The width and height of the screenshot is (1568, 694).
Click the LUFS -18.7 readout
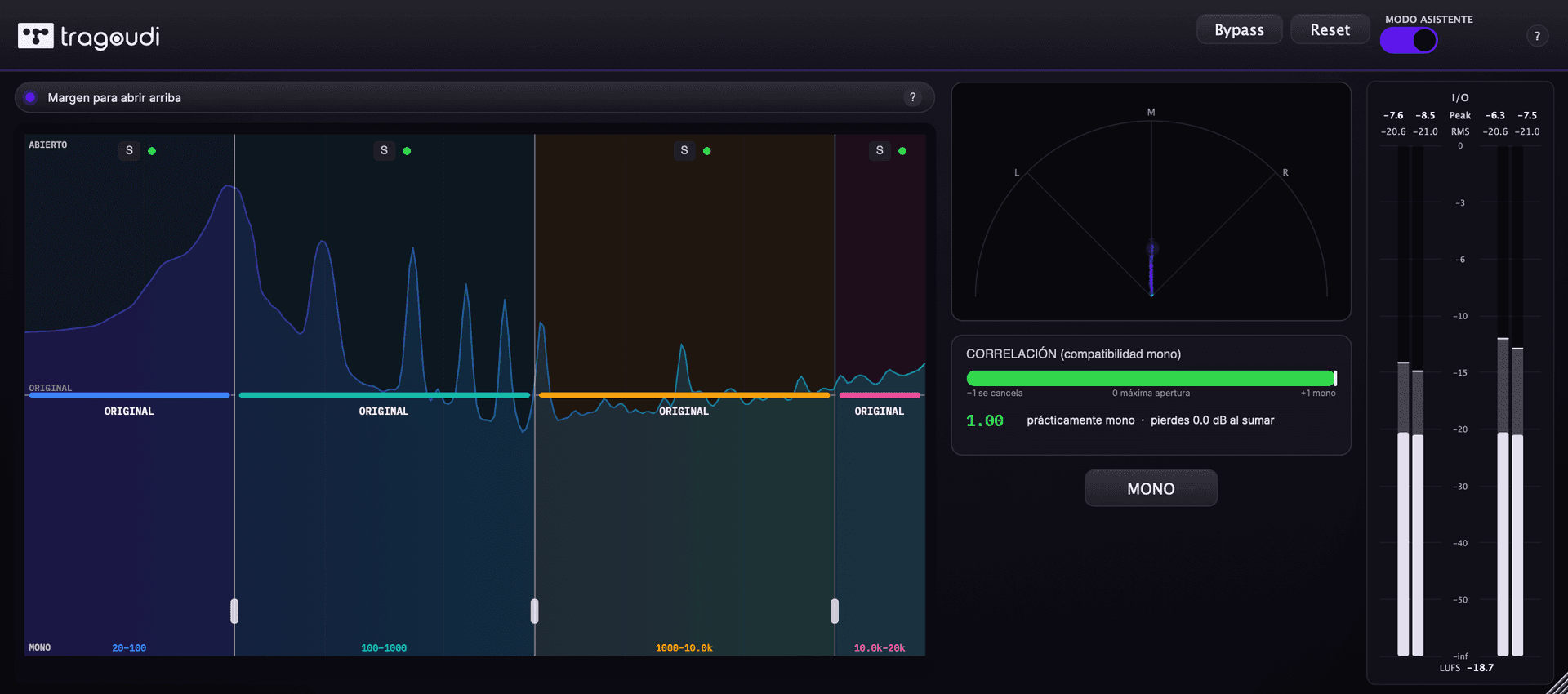1467,668
